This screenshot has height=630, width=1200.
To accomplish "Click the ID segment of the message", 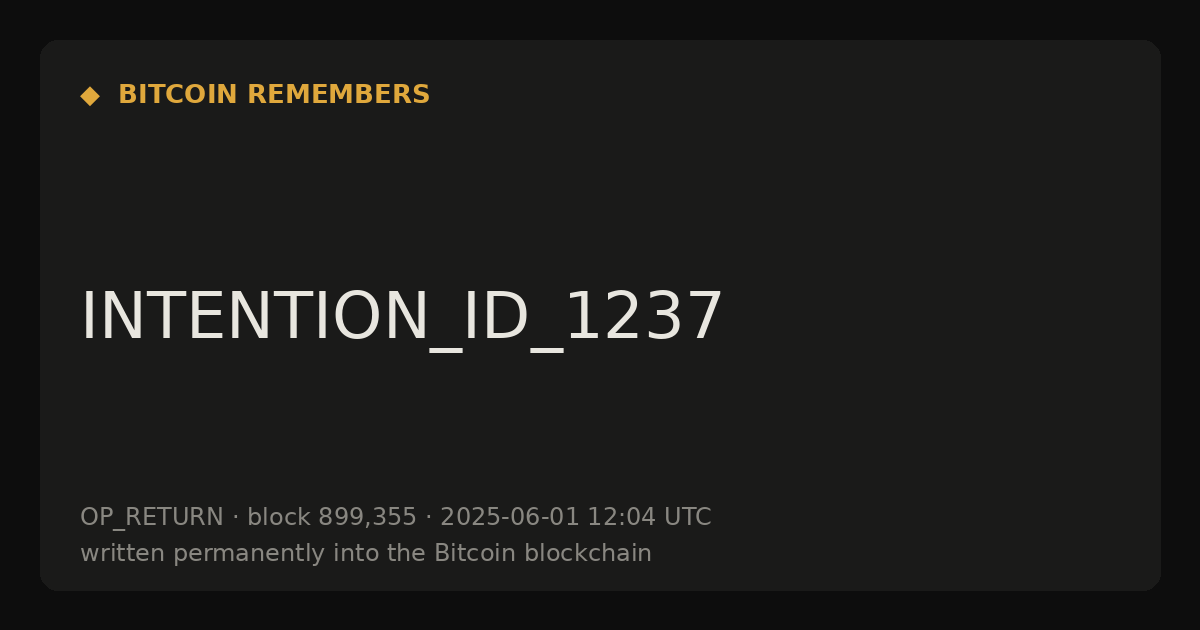I will [x=496, y=318].
